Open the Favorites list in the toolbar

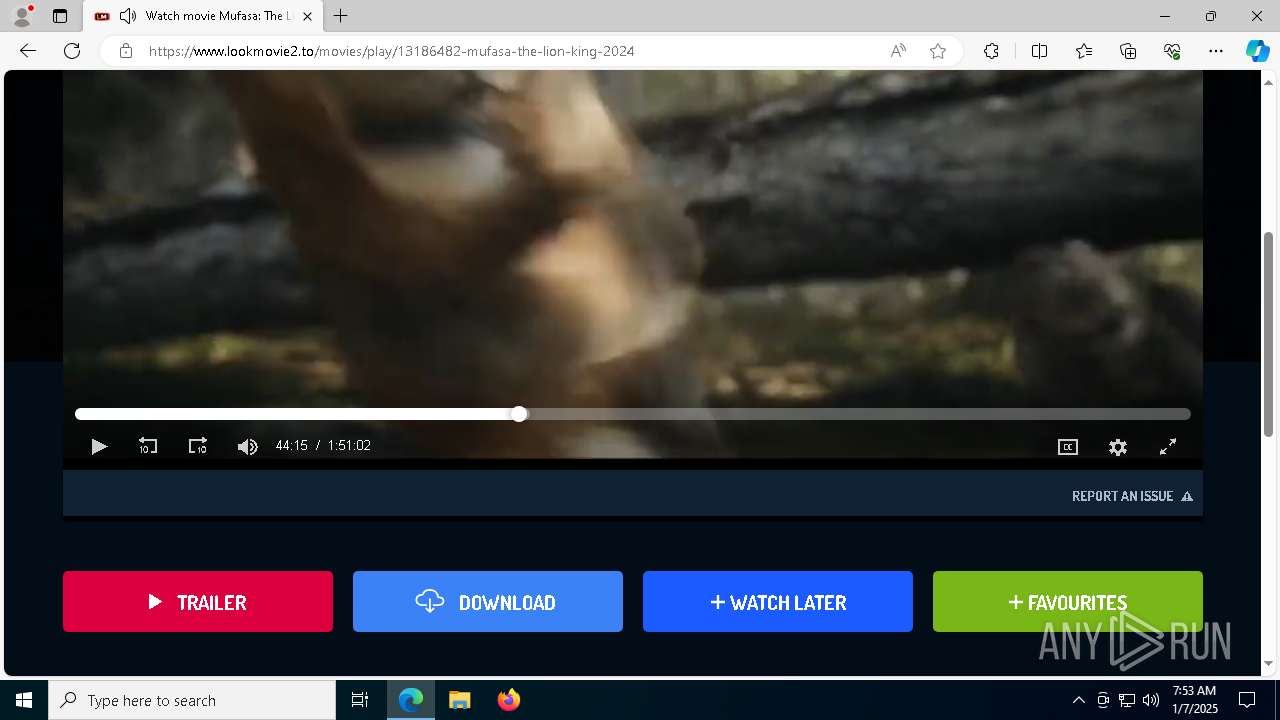(1084, 51)
